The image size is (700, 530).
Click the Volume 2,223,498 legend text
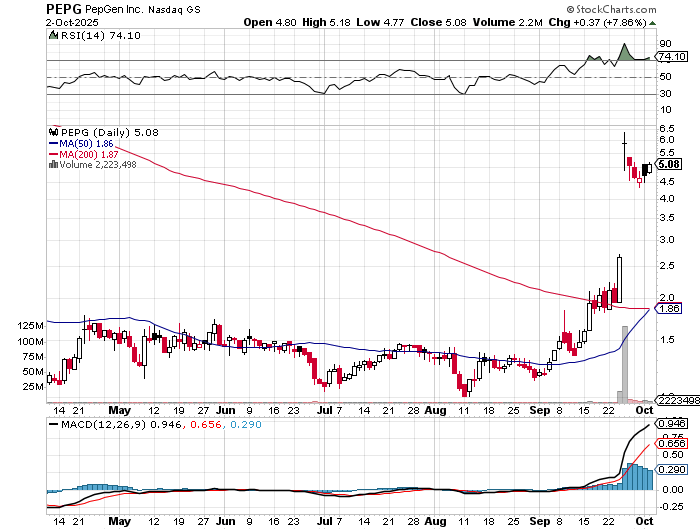point(98,164)
